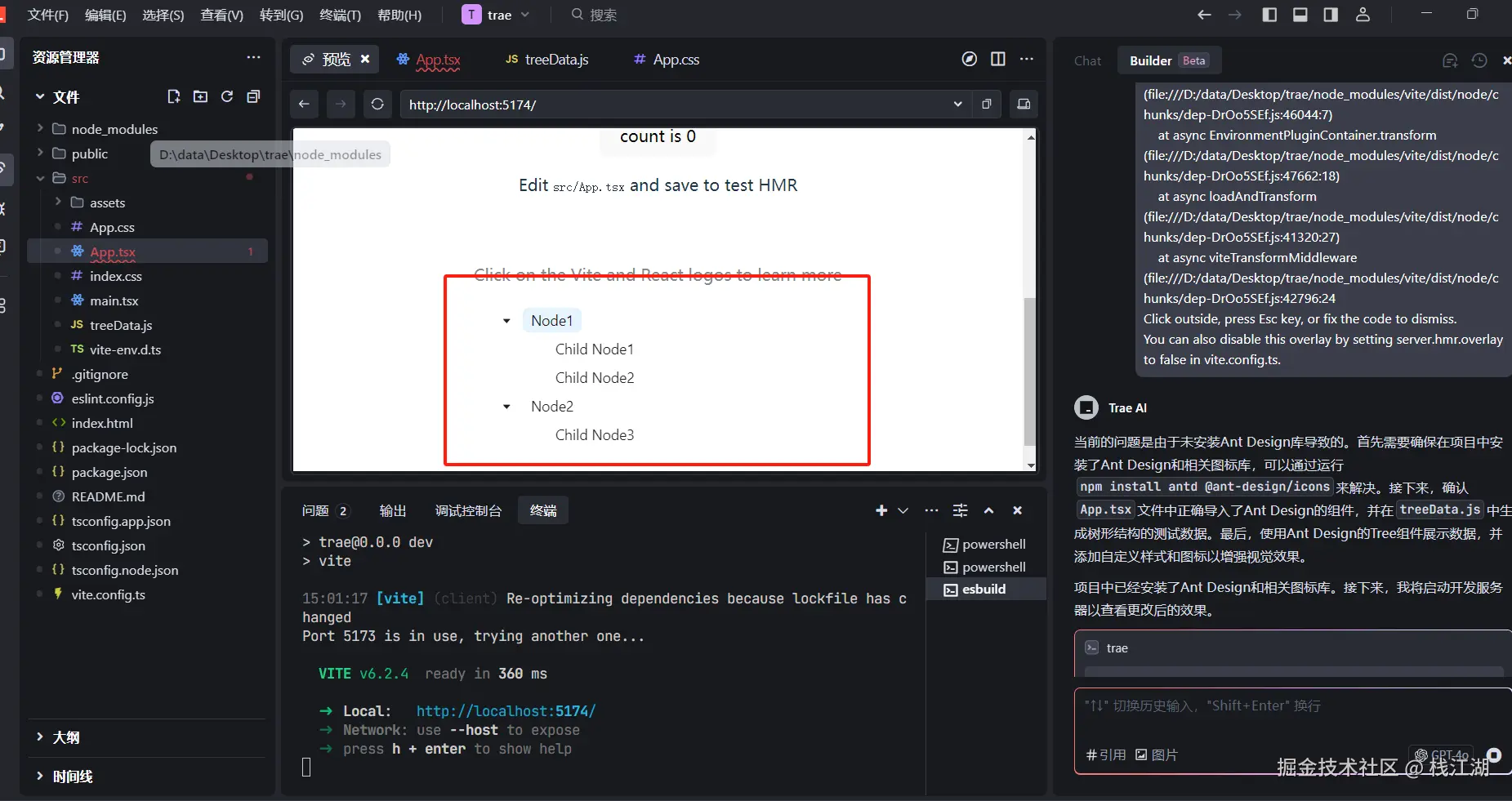Toggle the secondary sidebar layout icon
The image size is (1512, 801).
click(1331, 15)
